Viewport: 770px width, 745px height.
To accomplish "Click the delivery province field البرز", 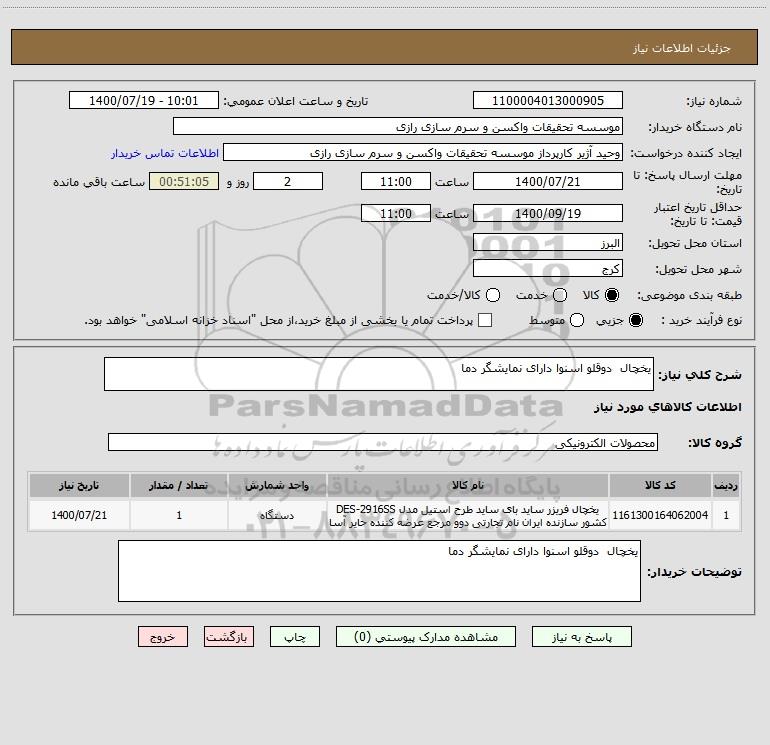I will pyautogui.click(x=548, y=243).
